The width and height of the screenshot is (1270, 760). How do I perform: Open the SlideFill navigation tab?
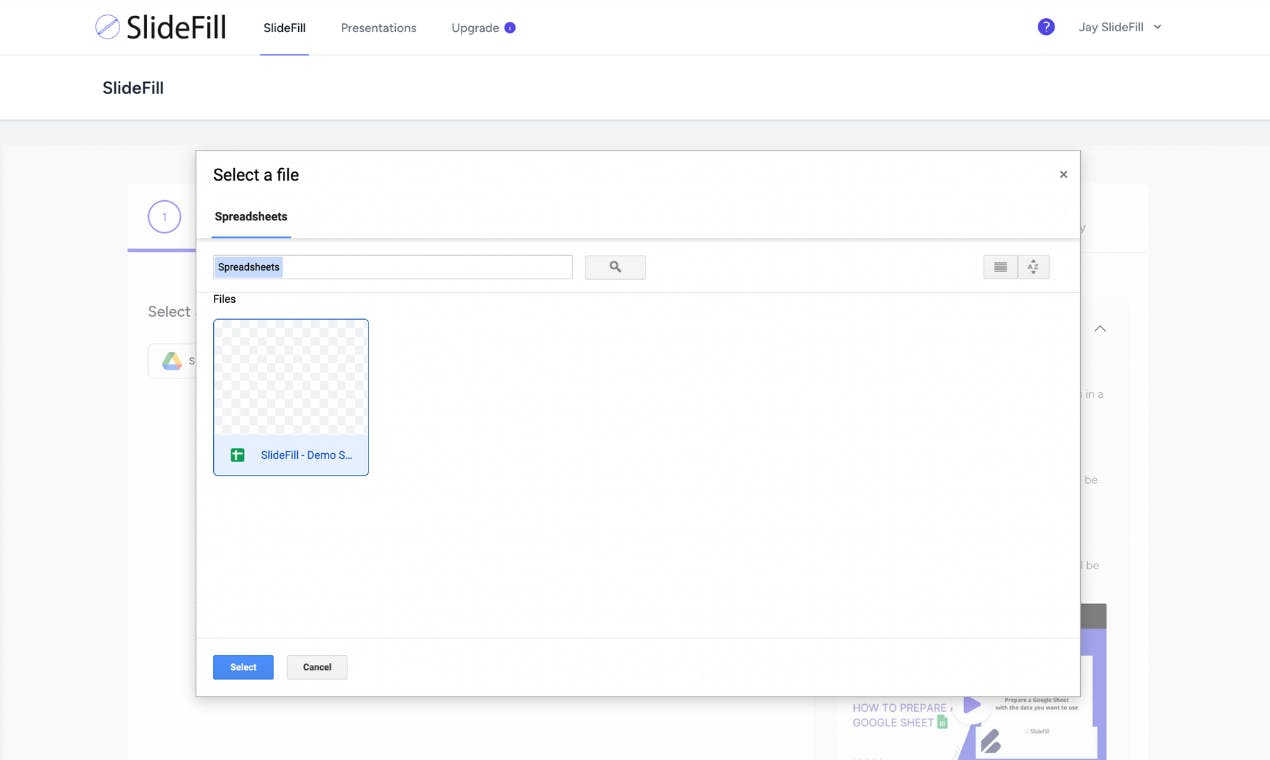click(x=284, y=28)
